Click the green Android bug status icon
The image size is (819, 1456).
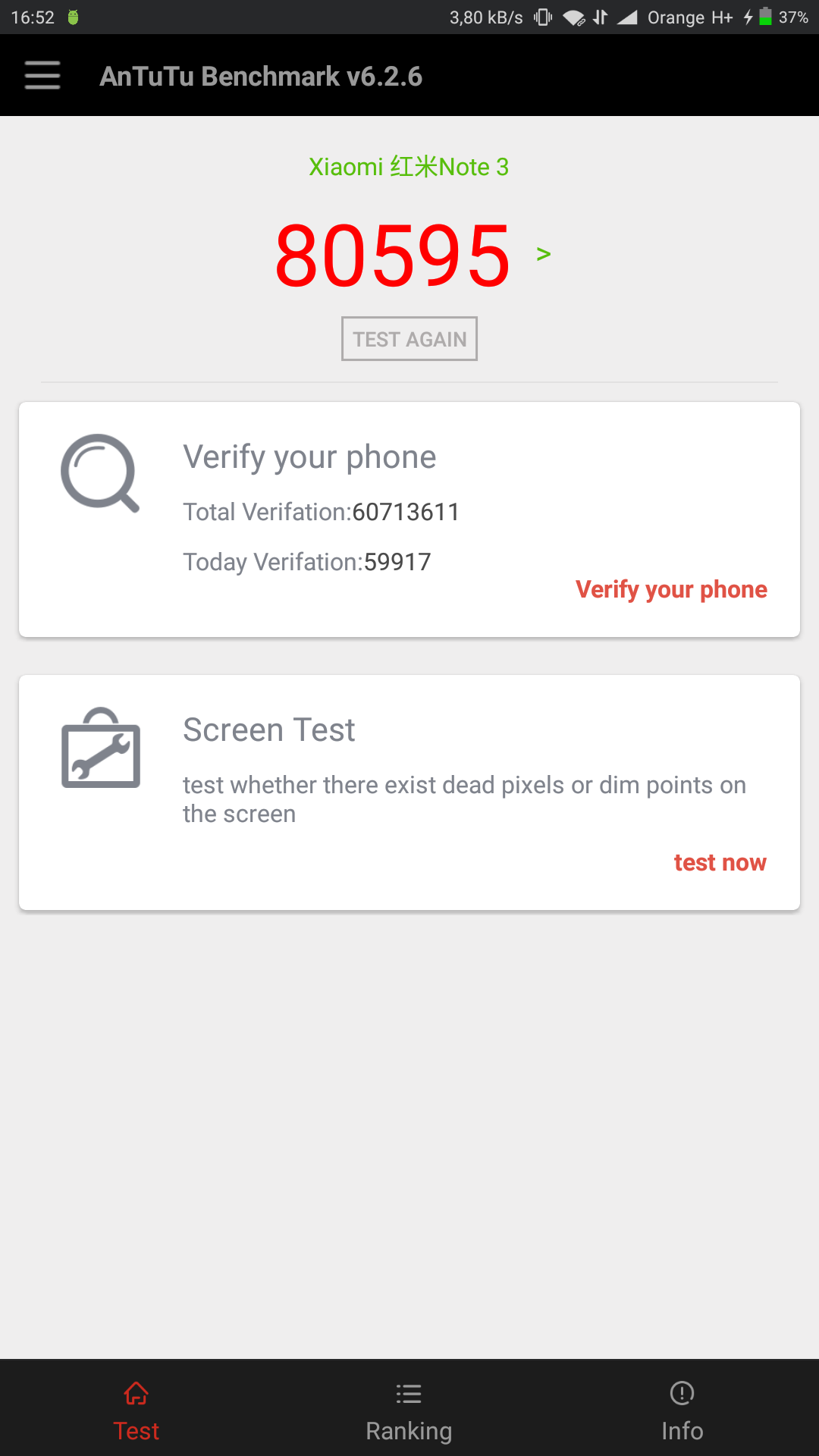(73, 17)
